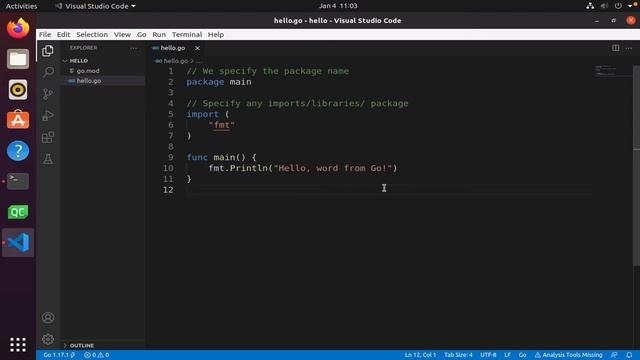Open the File menu
Viewport: 640px width, 360px height.
click(45, 35)
